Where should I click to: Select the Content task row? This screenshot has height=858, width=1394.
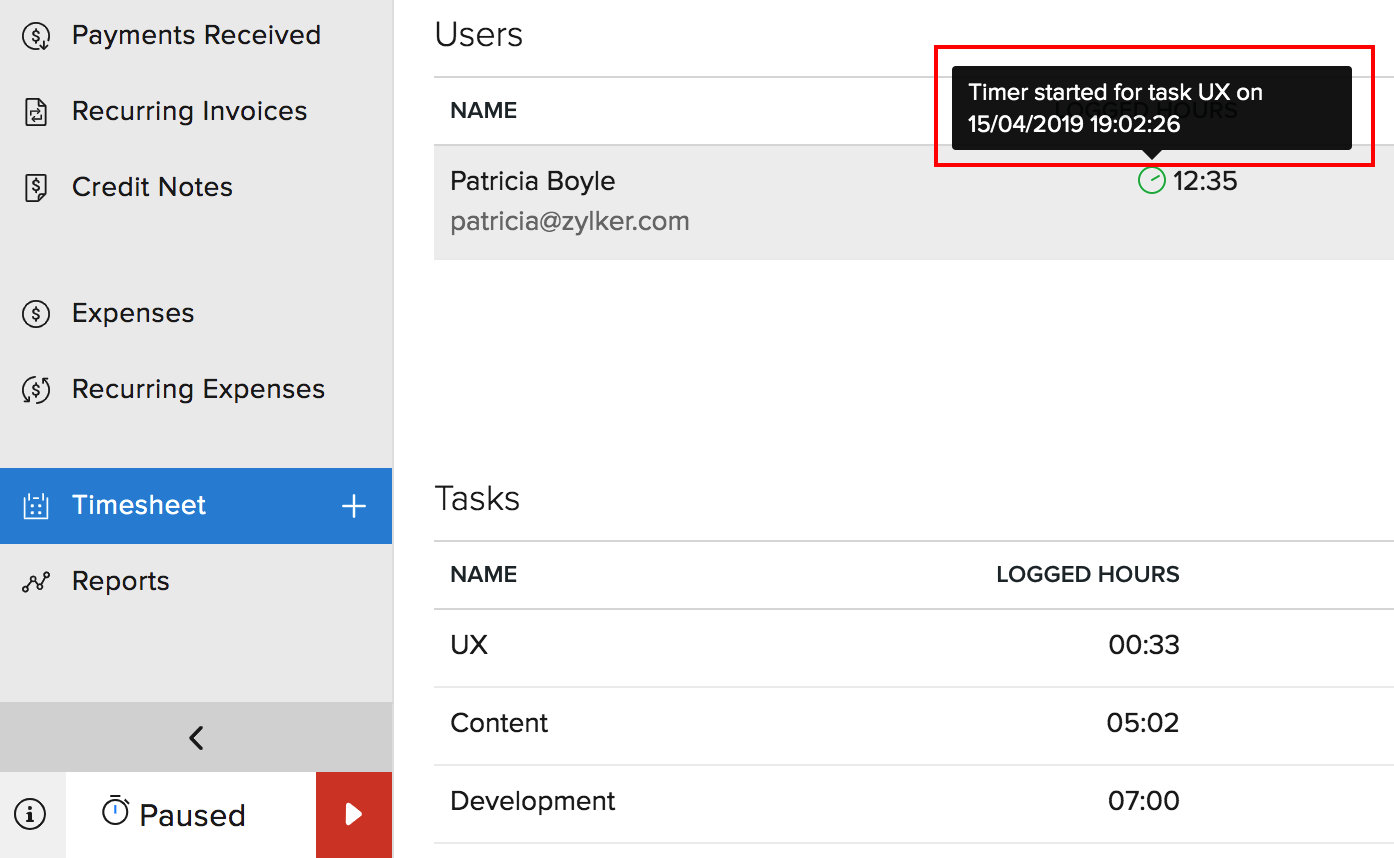pos(499,722)
